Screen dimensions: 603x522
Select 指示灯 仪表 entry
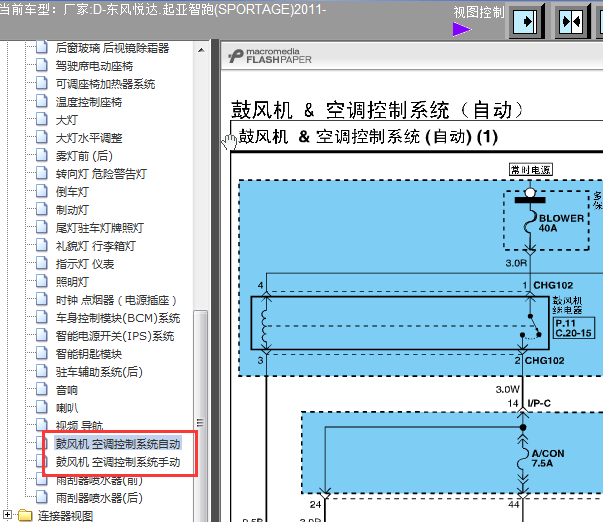[x=85, y=264]
